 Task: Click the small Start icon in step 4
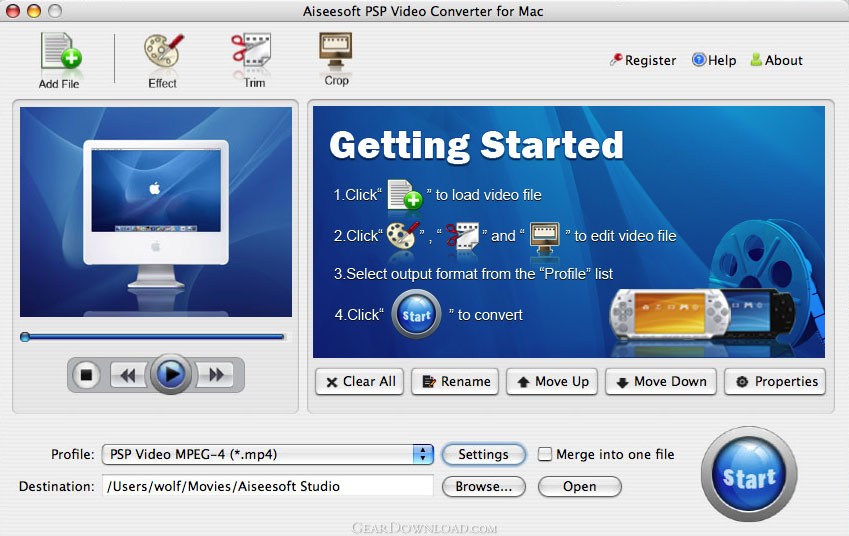(416, 315)
